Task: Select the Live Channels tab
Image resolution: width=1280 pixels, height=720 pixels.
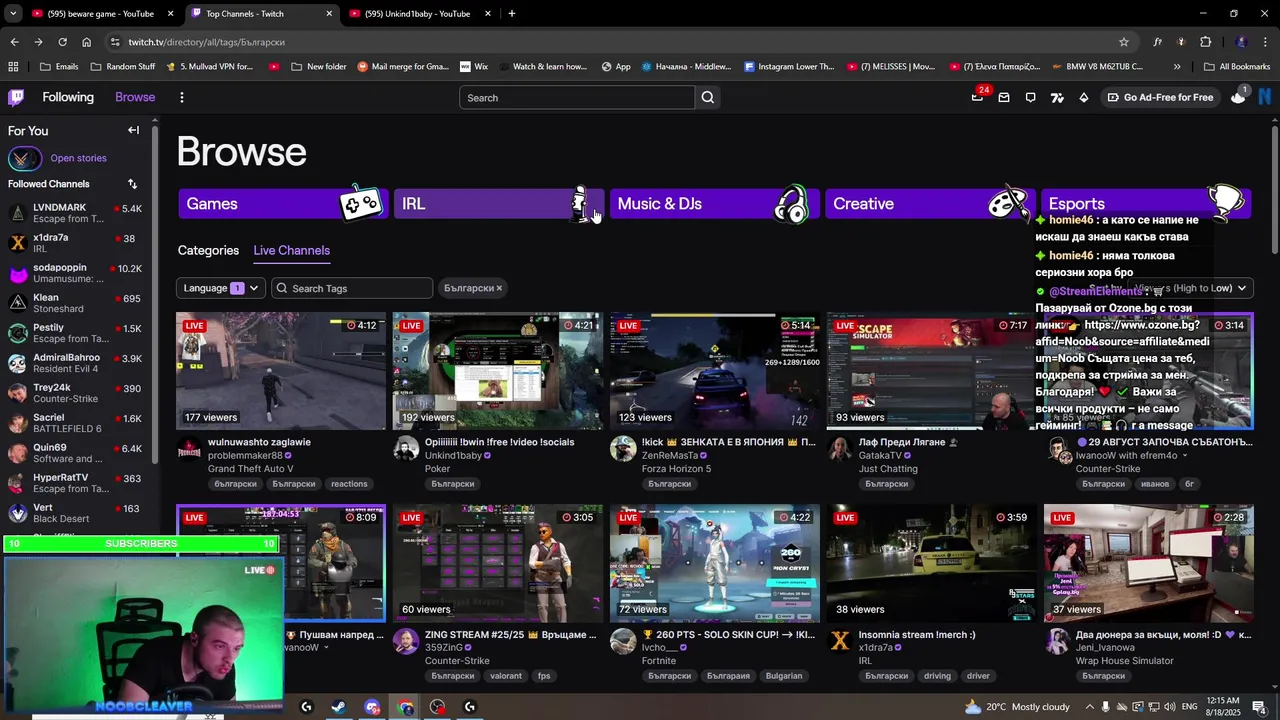Action: 291,250
